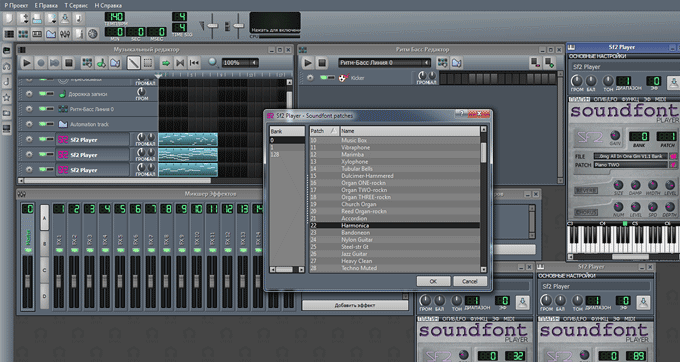
Task: Play the pattern in the Beat+Bassline editor
Action: click(307, 63)
